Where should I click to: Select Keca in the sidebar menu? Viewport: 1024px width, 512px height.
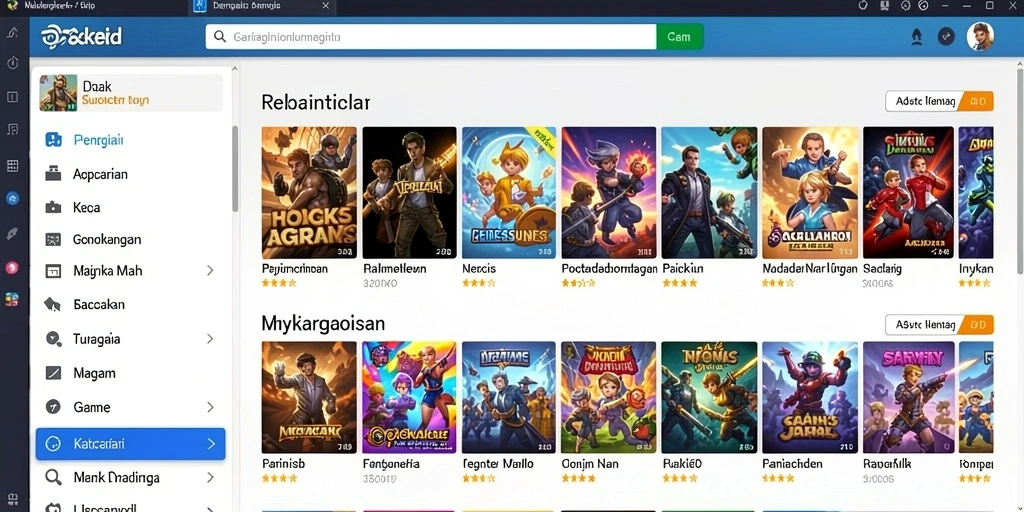pyautogui.click(x=131, y=208)
